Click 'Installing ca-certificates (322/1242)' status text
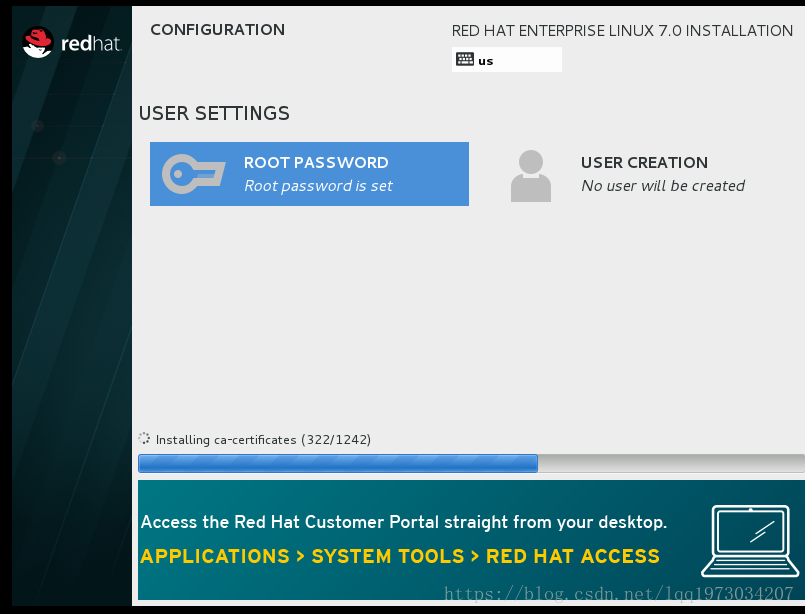The width and height of the screenshot is (805, 614). click(x=263, y=440)
